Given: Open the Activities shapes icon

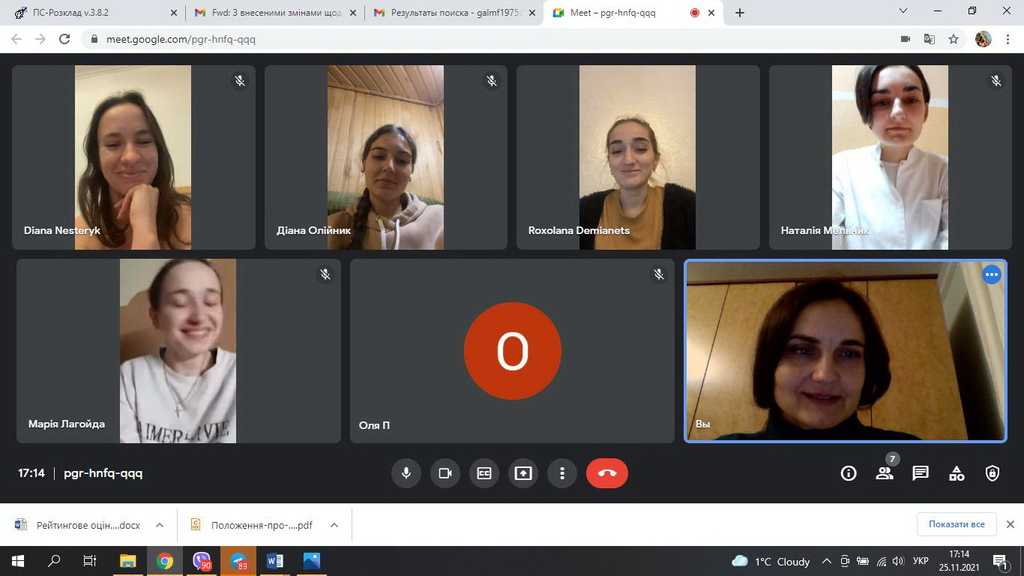Looking at the screenshot, I should click(957, 473).
